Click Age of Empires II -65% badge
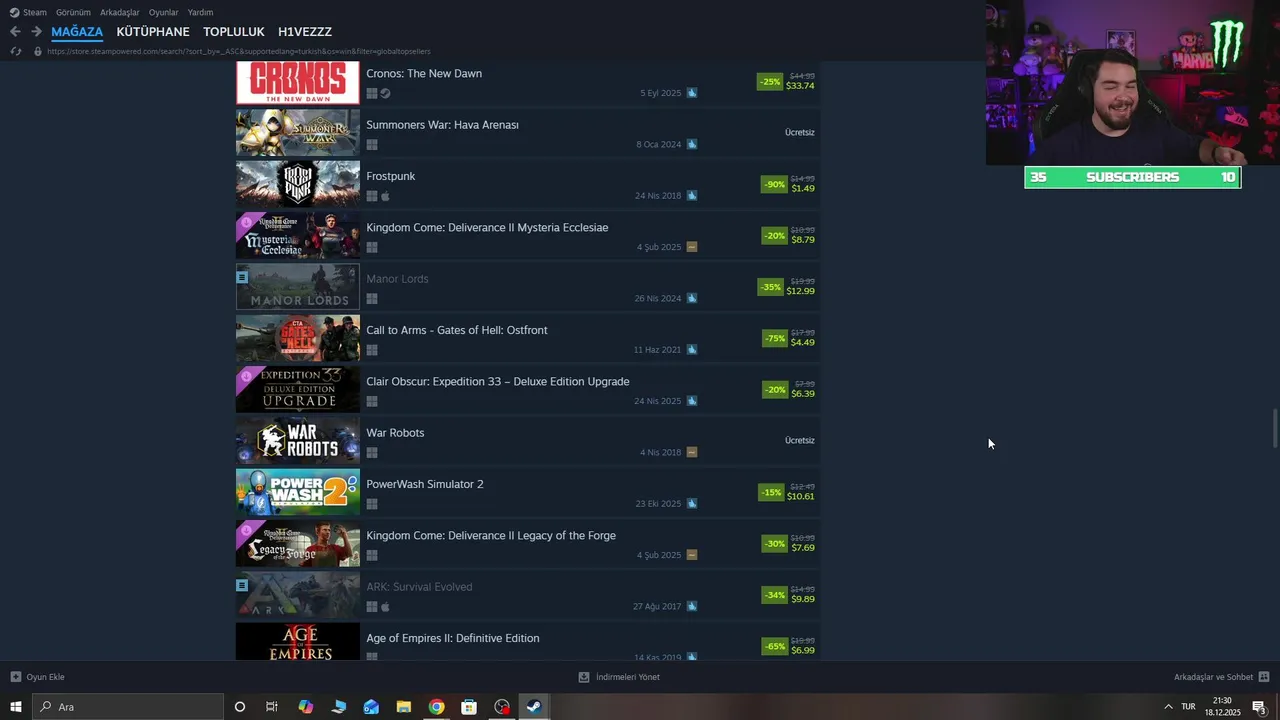 point(774,646)
